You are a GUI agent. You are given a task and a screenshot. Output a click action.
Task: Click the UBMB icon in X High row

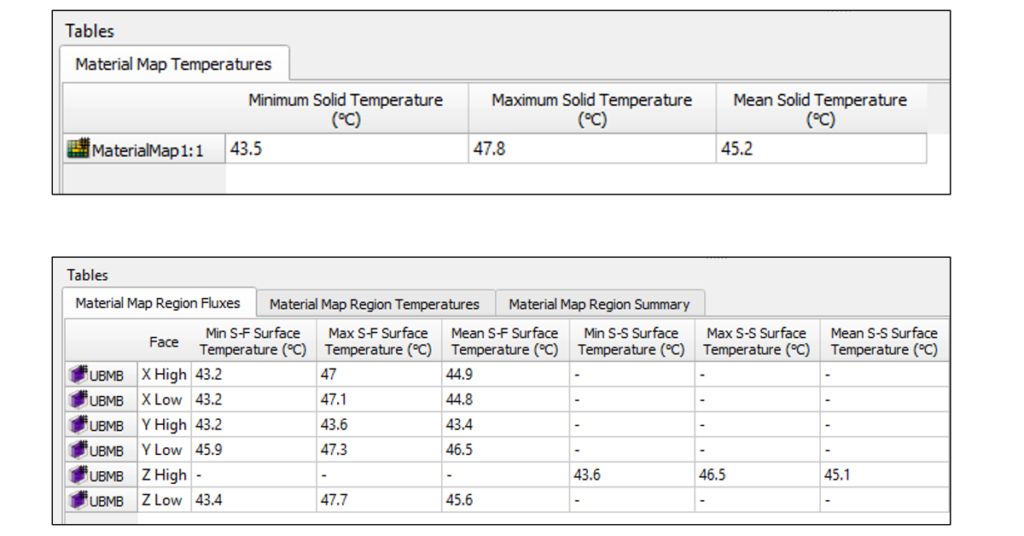click(78, 374)
